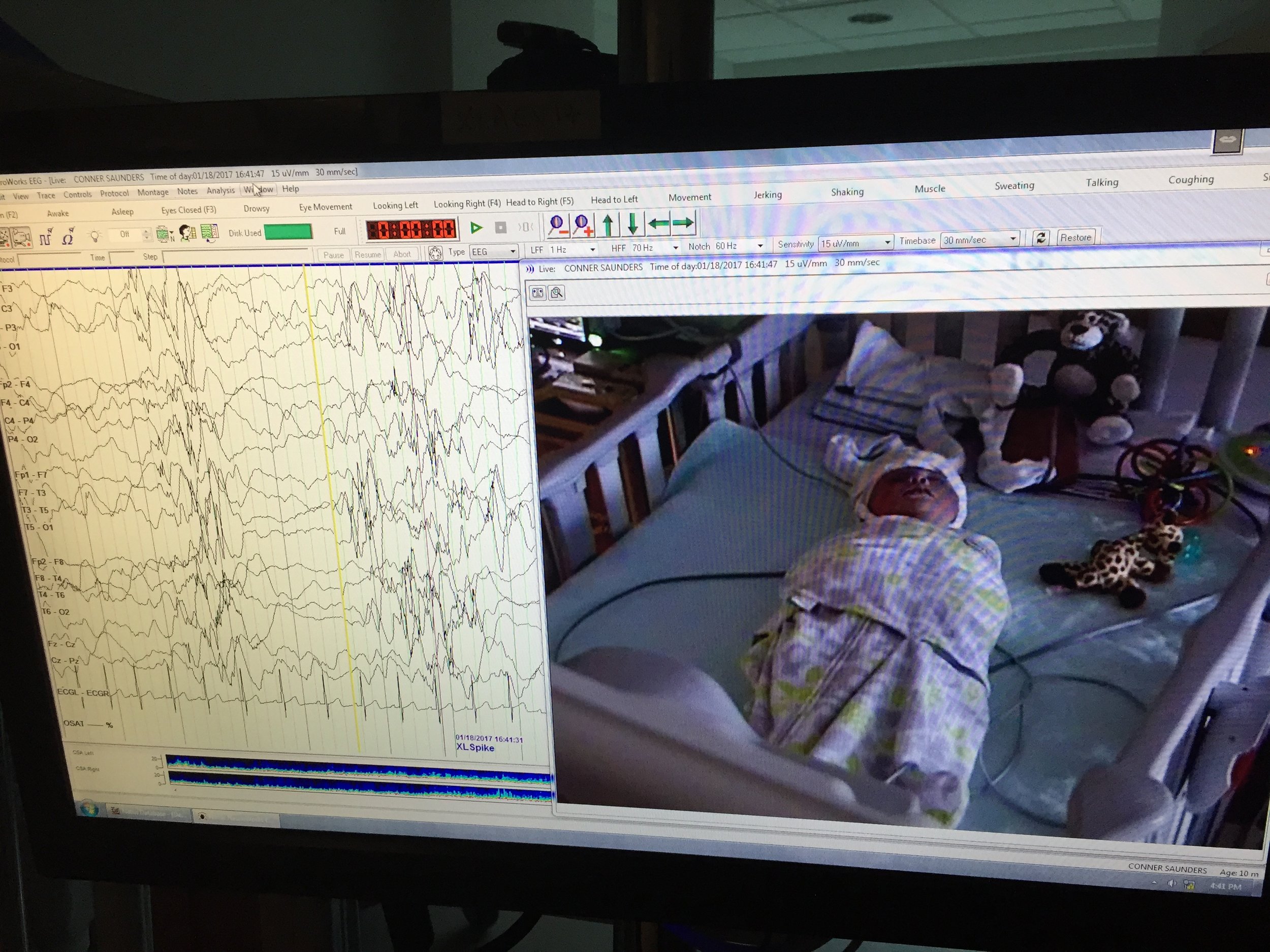Open the Notch 60 Hz dropdown
The width and height of the screenshot is (1270, 952).
740,246
